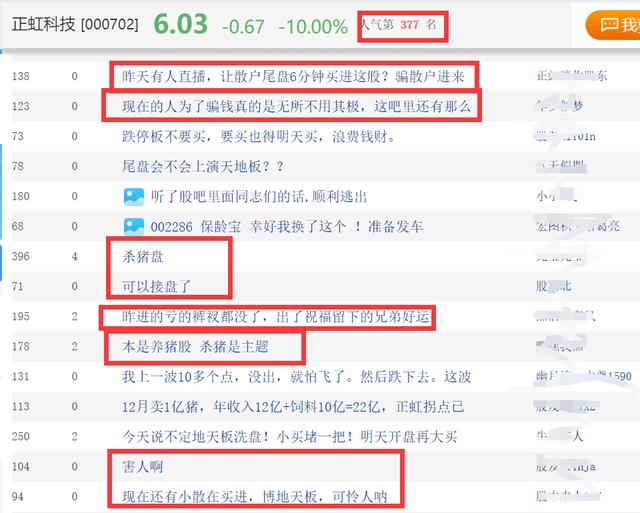Image resolution: width=640 pixels, height=513 pixels.
Task: Open post 现在还有小散在买进，博地天板
Action: pyautogui.click(x=254, y=497)
